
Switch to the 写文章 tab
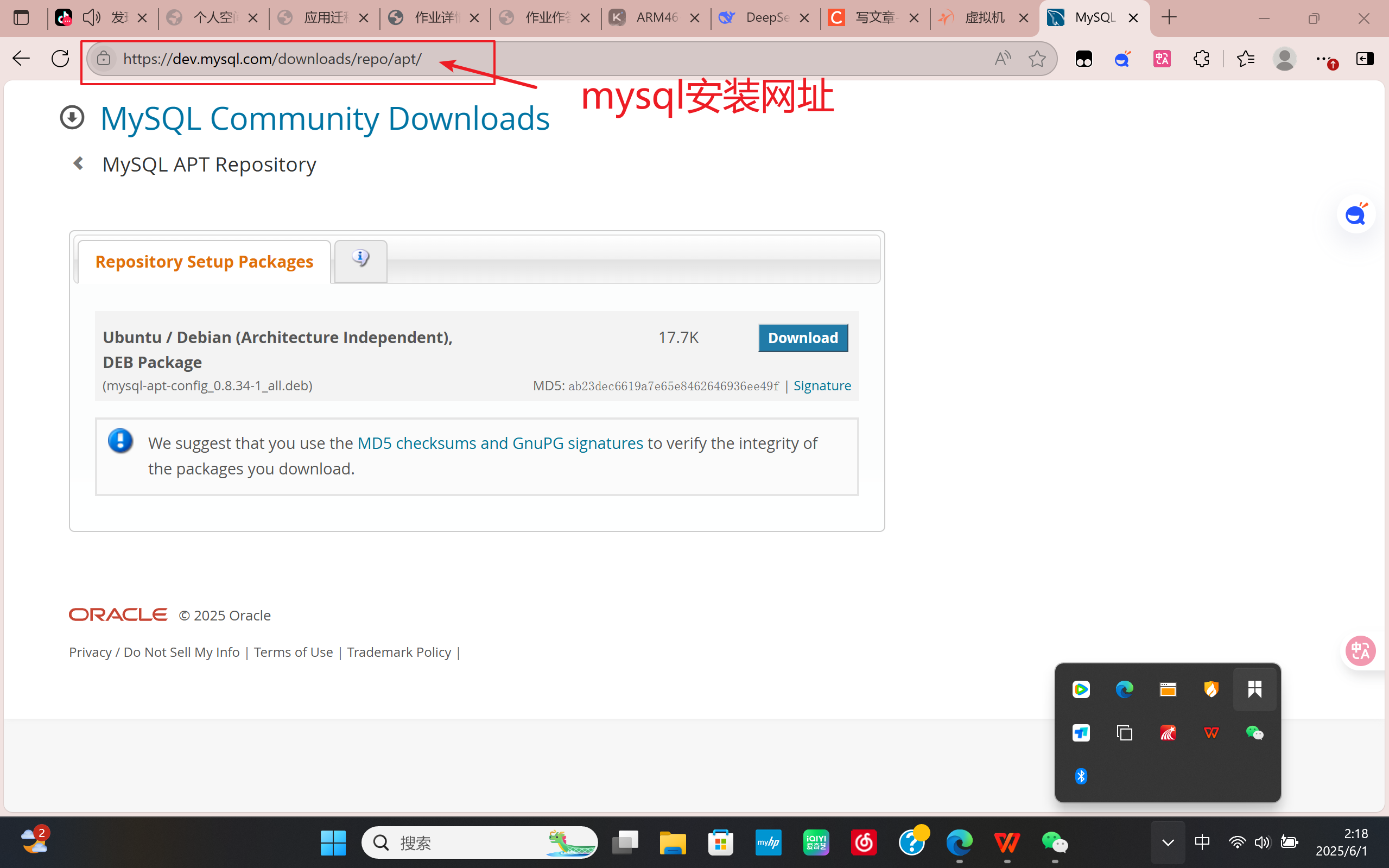tap(876, 18)
